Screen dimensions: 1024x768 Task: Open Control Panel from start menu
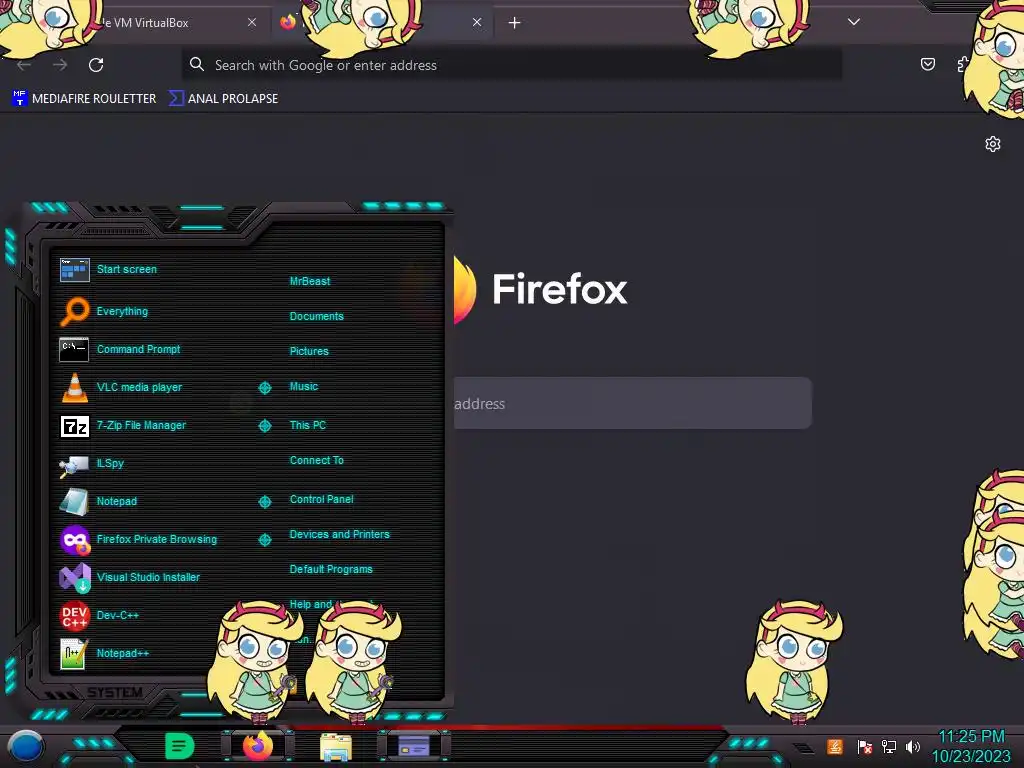[321, 499]
